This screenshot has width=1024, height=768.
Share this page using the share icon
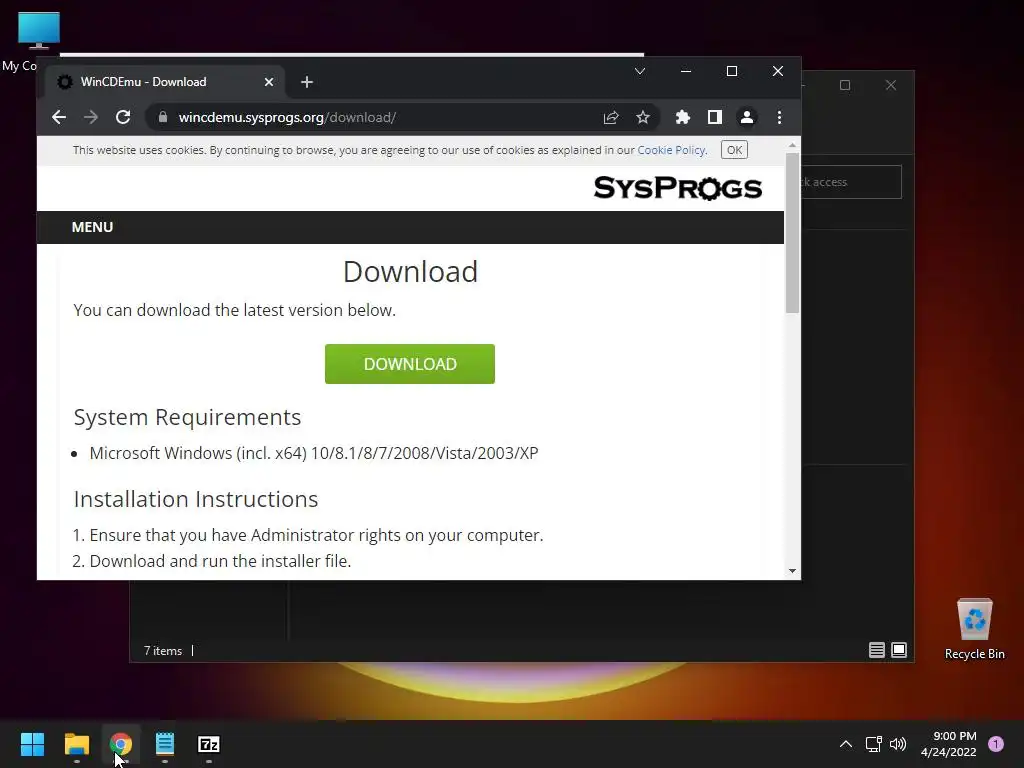pos(611,118)
